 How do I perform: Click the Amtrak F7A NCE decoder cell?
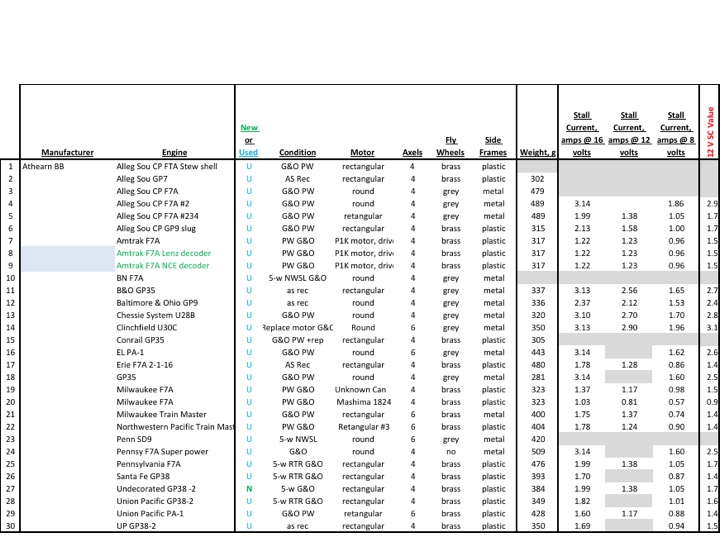[x=163, y=266]
